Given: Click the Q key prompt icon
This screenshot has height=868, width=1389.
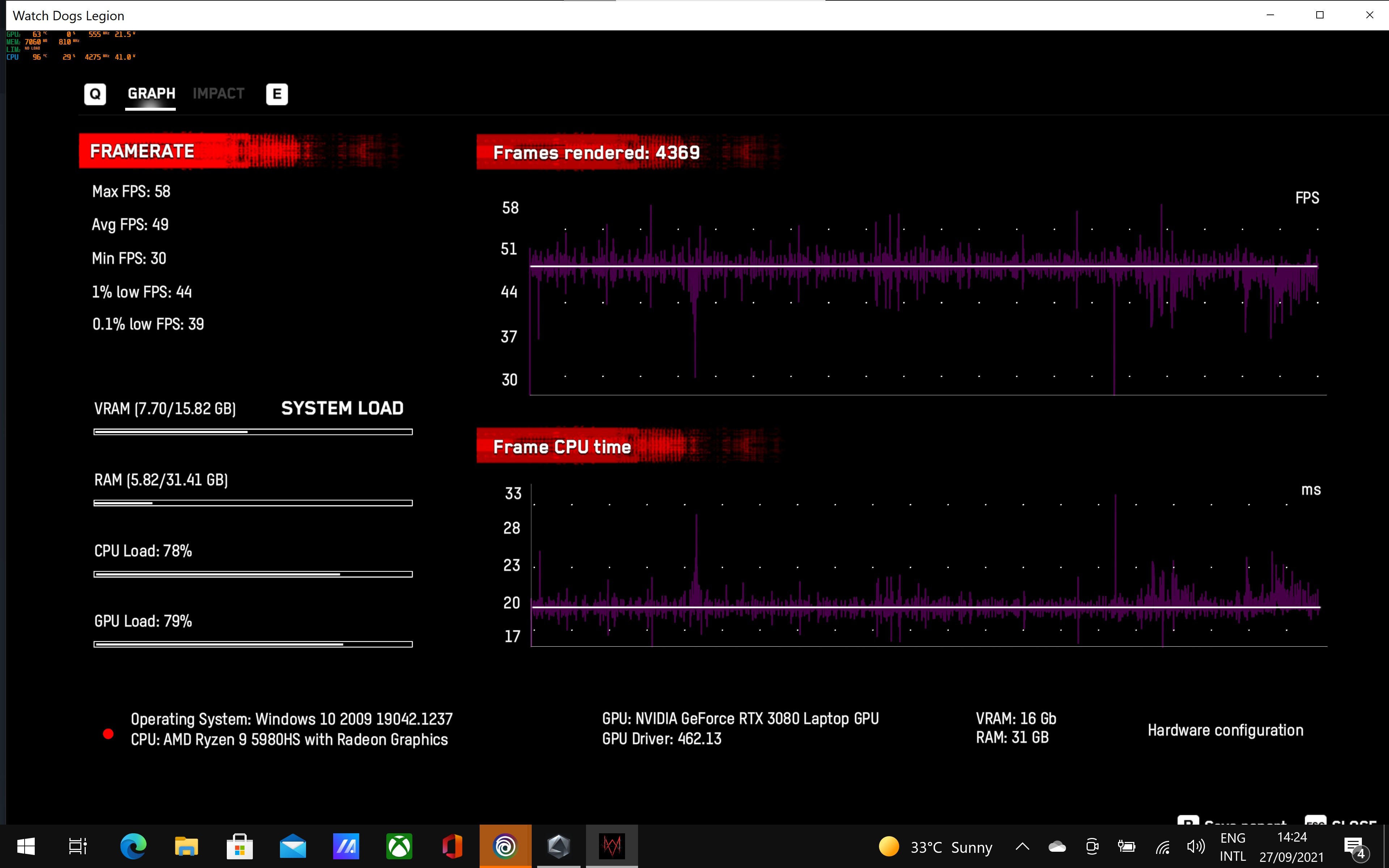Looking at the screenshot, I should tap(95, 94).
